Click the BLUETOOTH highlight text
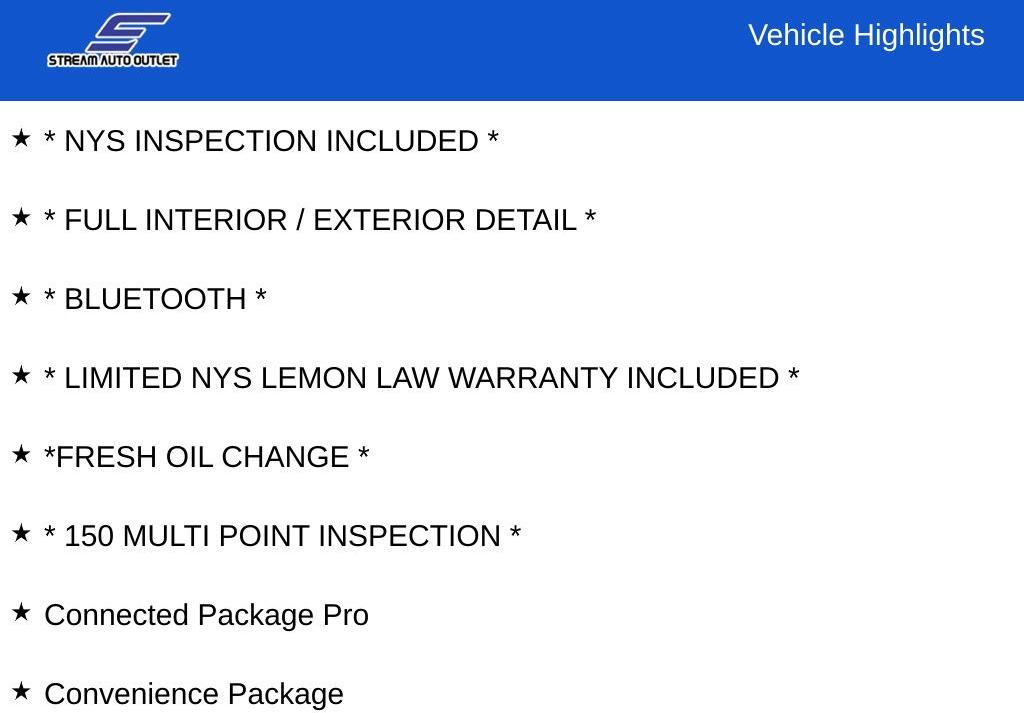Viewport: 1024px width, 713px height. (155, 299)
